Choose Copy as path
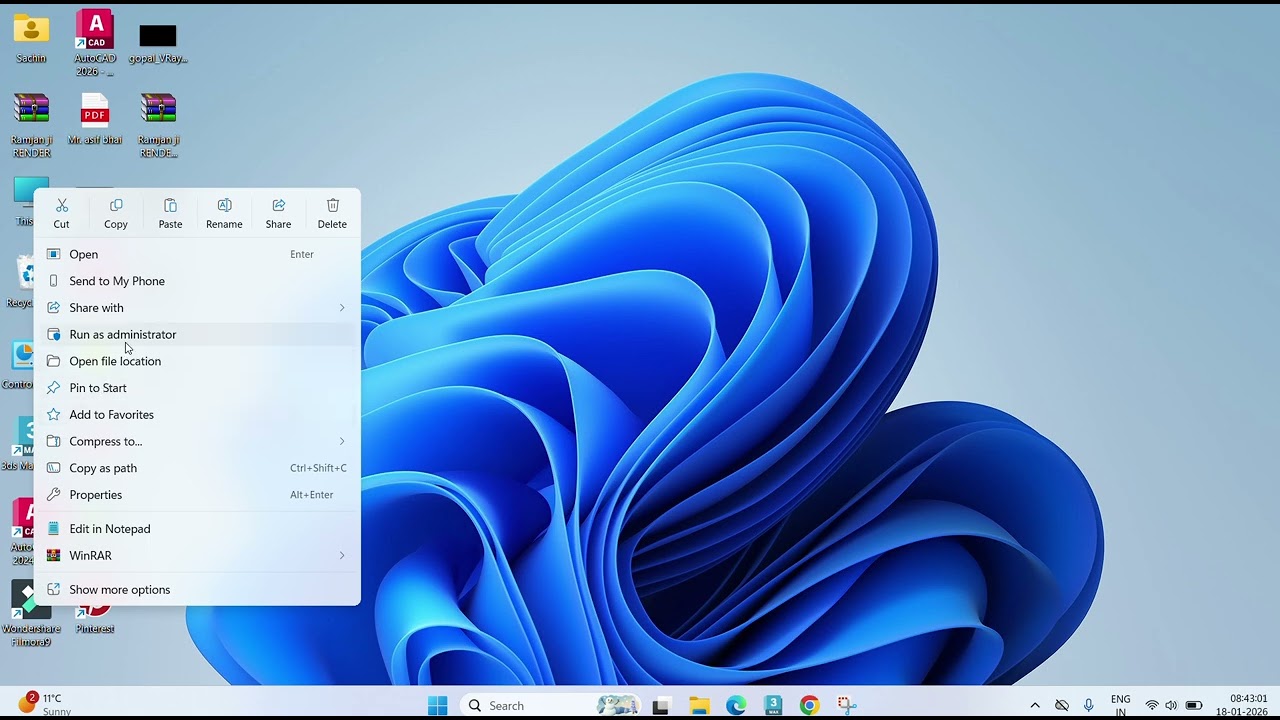Image resolution: width=1280 pixels, height=720 pixels. click(197, 468)
